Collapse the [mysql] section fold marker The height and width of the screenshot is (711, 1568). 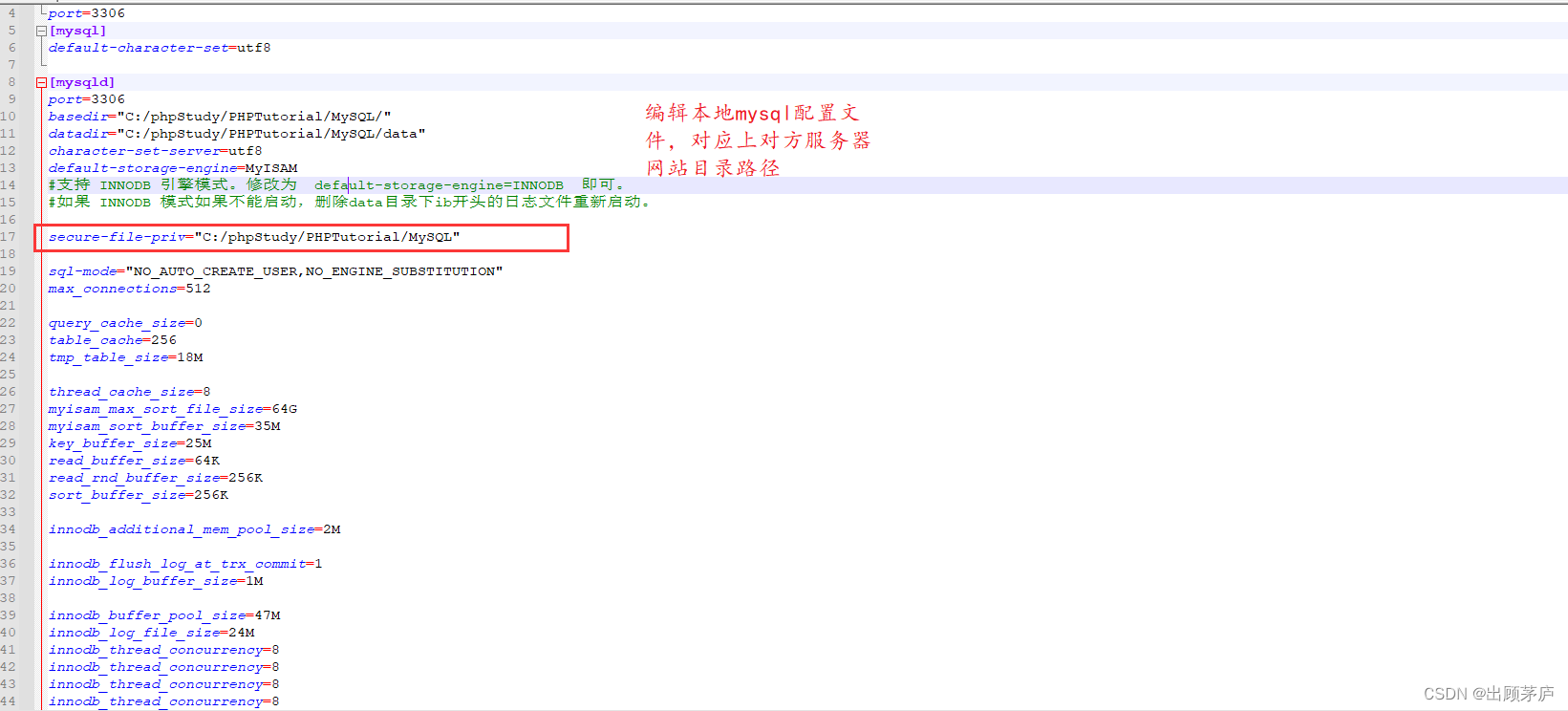click(41, 31)
